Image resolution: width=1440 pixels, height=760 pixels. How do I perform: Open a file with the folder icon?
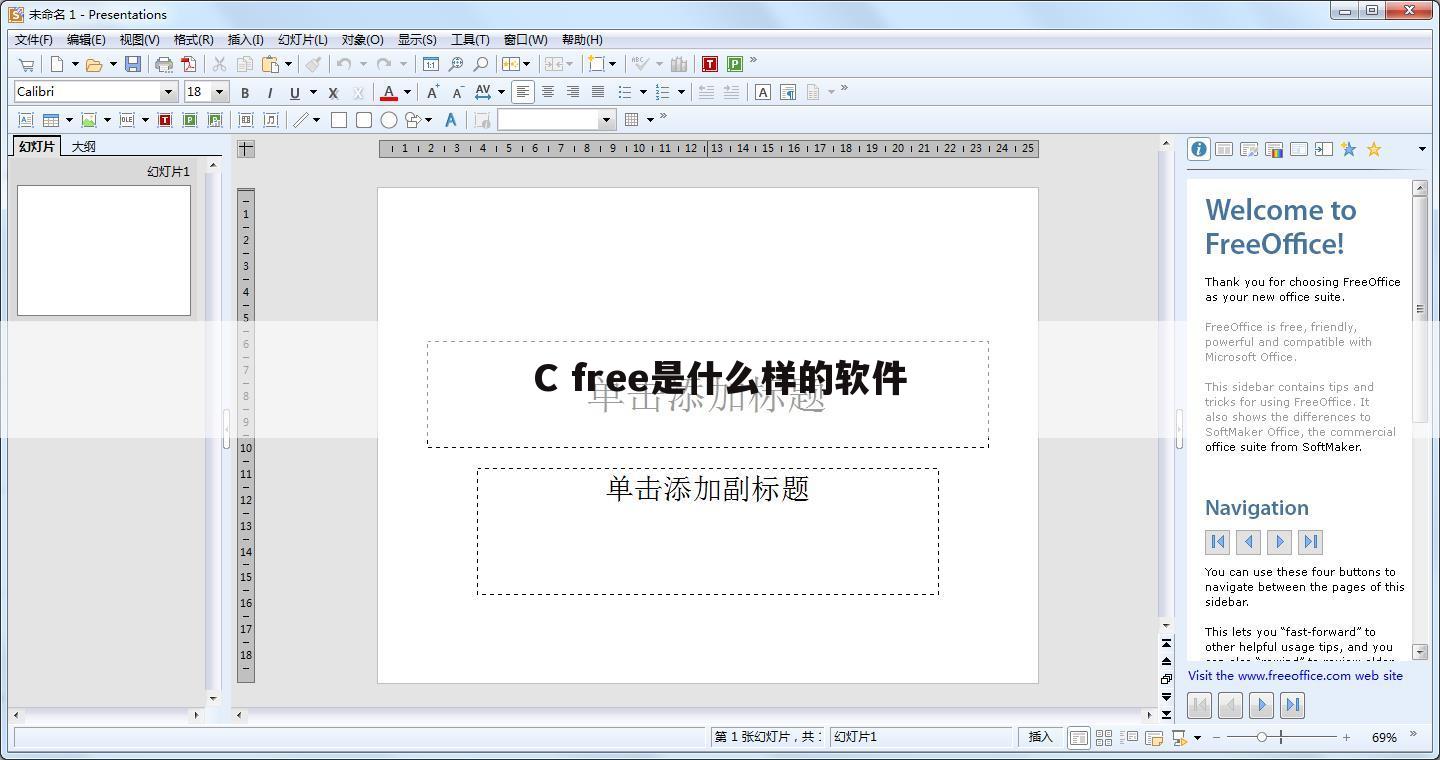point(94,64)
